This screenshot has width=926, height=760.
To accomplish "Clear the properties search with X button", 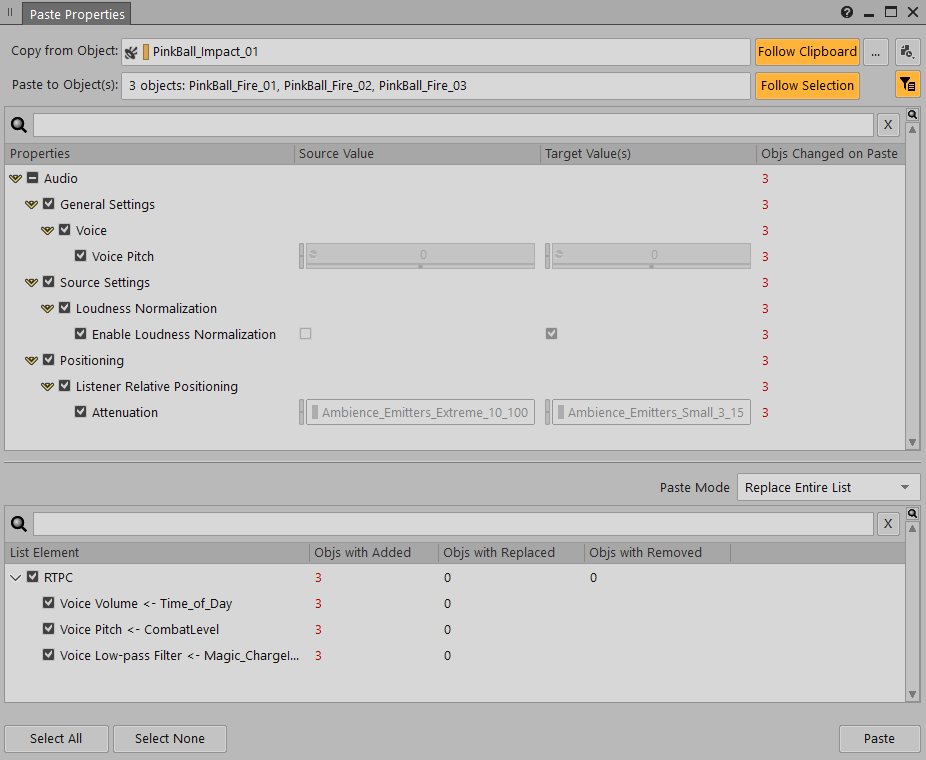I will point(887,125).
